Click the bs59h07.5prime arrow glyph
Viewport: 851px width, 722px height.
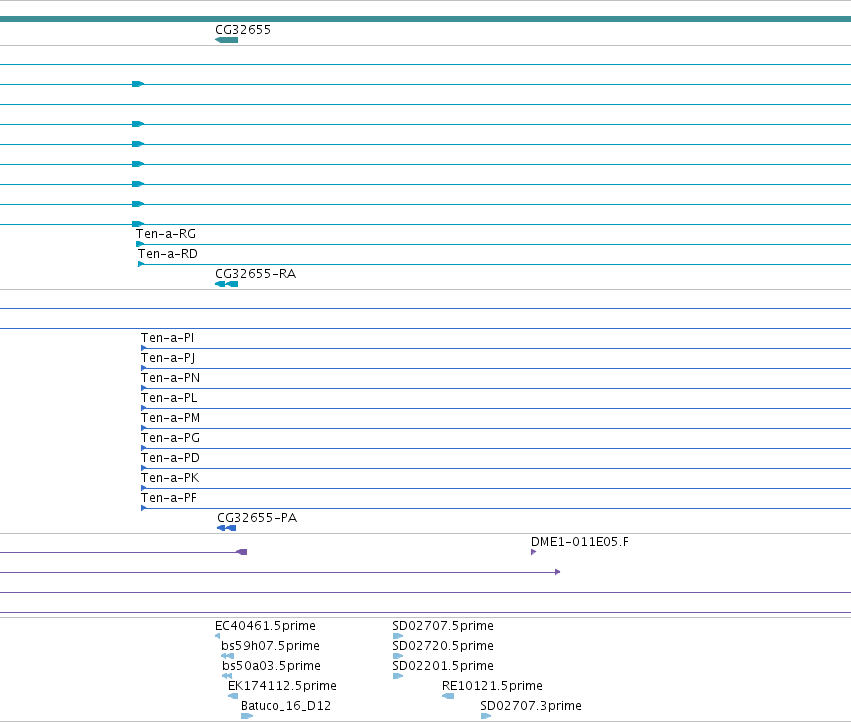[x=227, y=656]
